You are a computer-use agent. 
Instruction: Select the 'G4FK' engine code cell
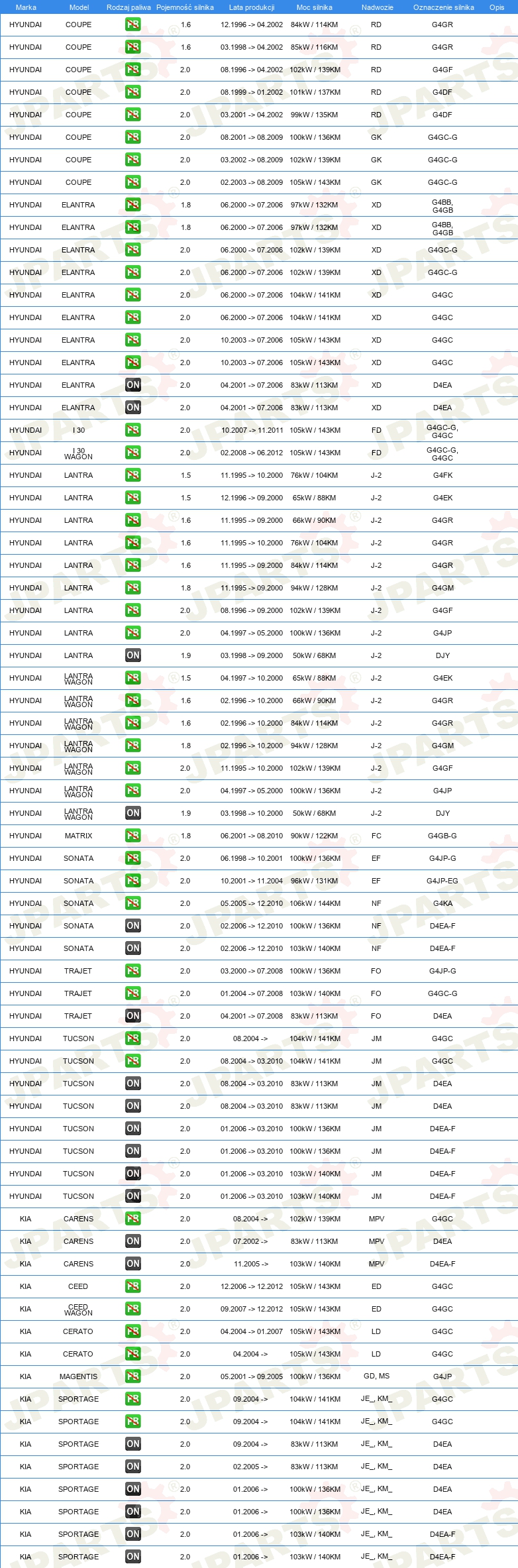click(x=442, y=475)
